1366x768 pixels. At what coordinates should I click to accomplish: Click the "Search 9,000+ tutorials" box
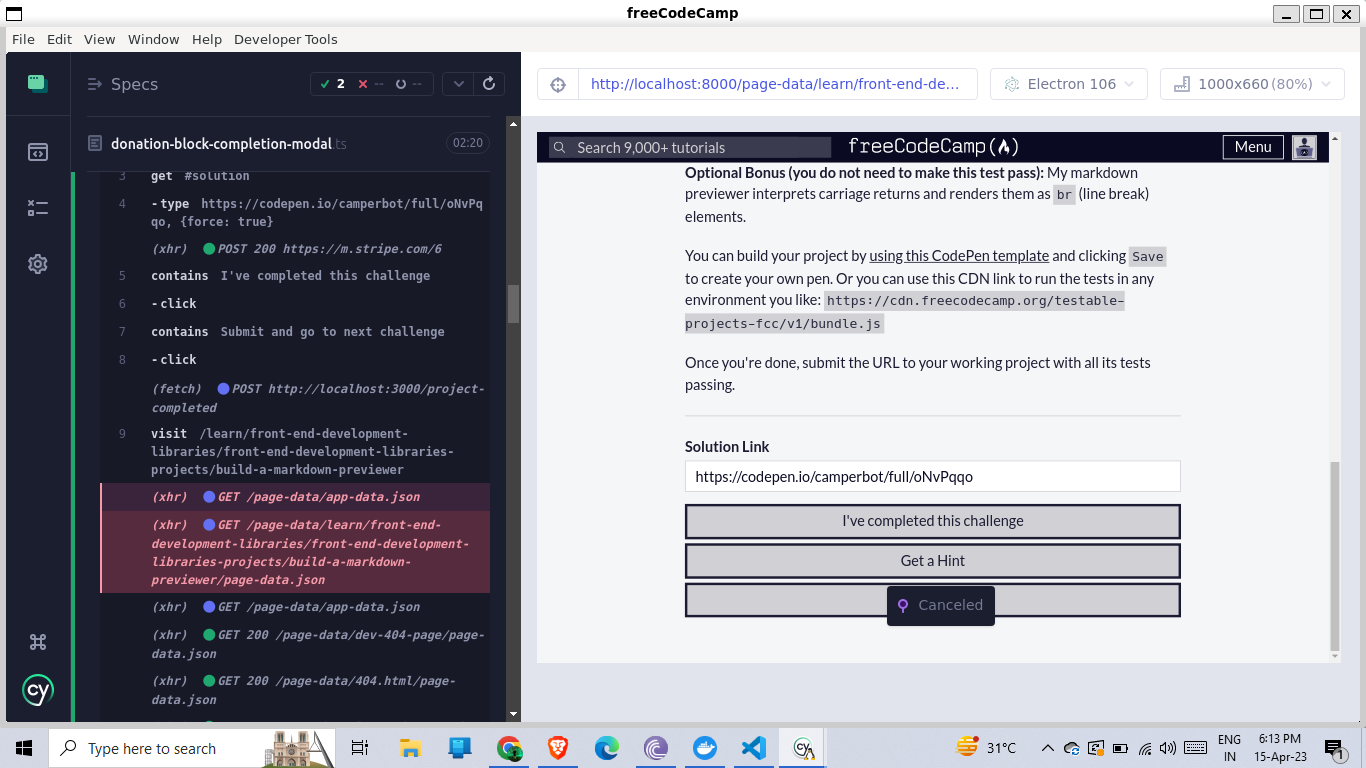click(x=690, y=147)
